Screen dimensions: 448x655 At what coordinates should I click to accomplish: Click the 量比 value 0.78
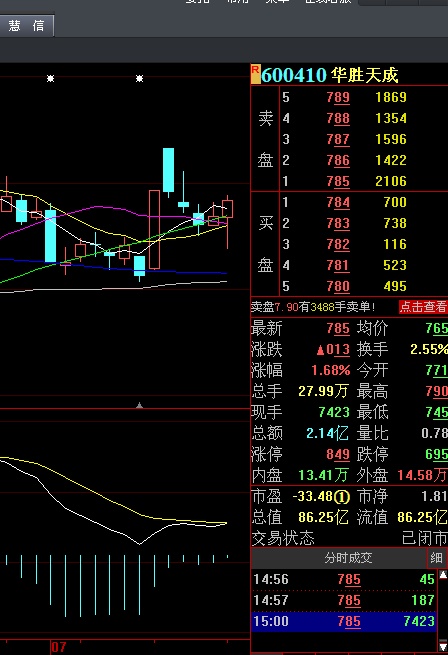pos(434,433)
